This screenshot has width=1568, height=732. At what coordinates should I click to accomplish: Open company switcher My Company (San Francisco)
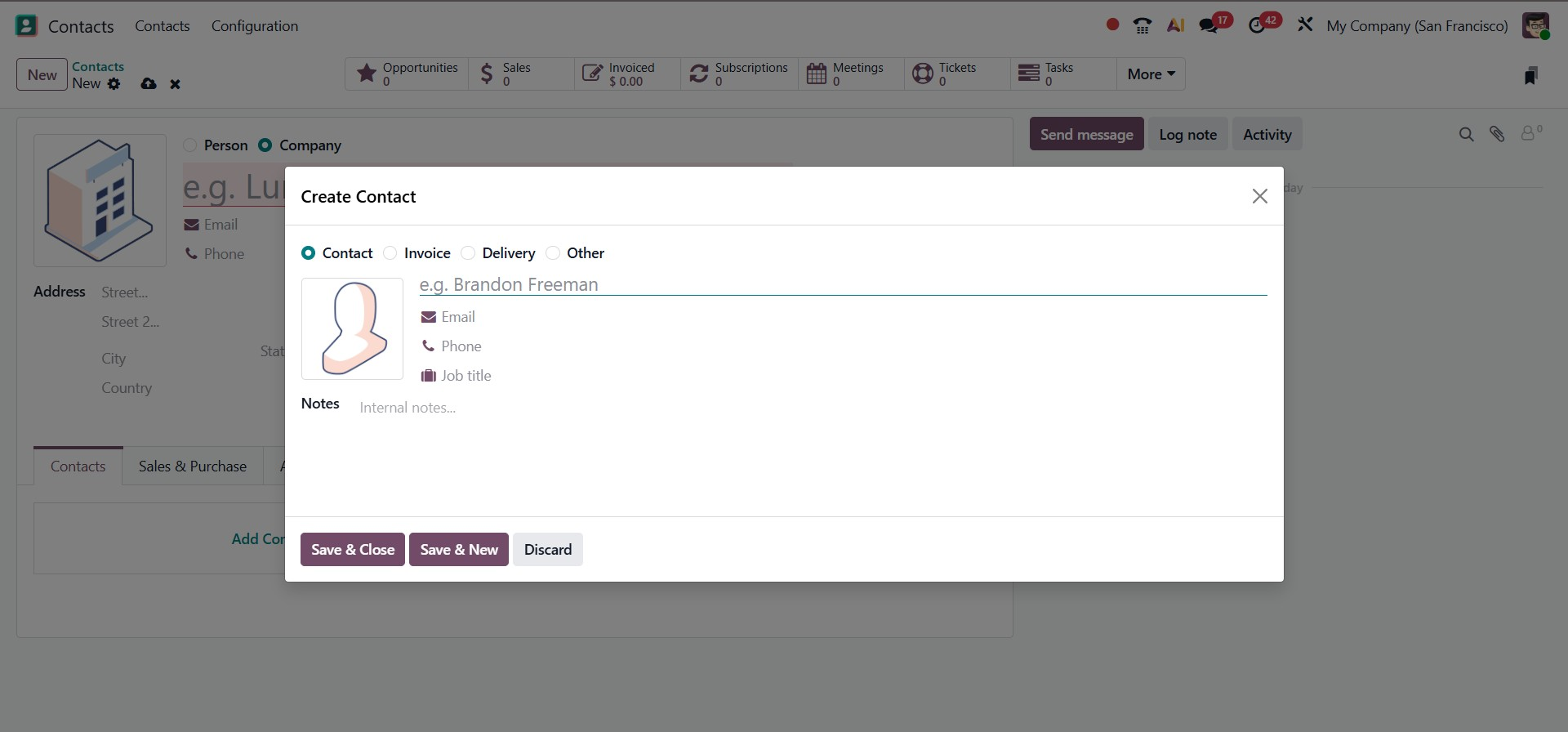[x=1417, y=26]
